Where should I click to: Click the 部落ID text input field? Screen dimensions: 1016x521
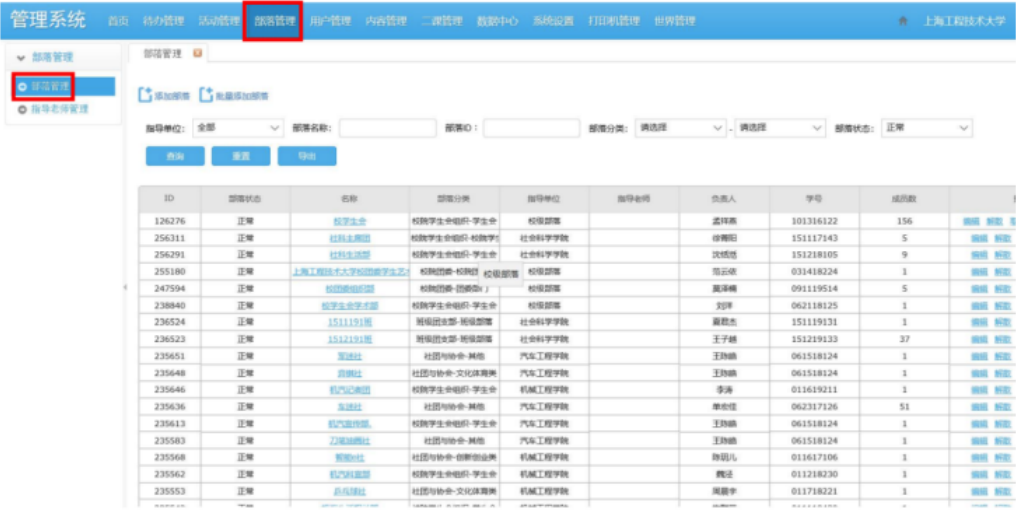[530, 128]
